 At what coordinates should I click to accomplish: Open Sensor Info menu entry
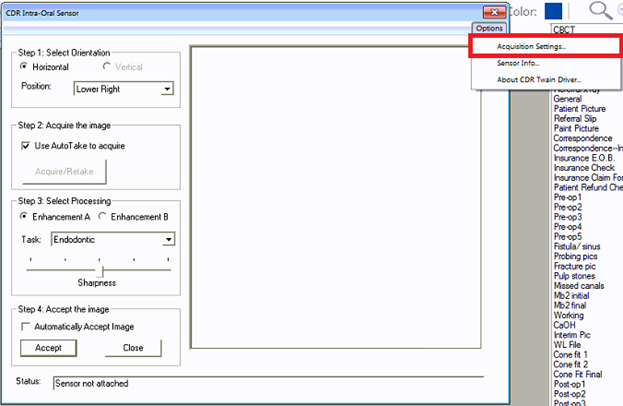(518, 63)
